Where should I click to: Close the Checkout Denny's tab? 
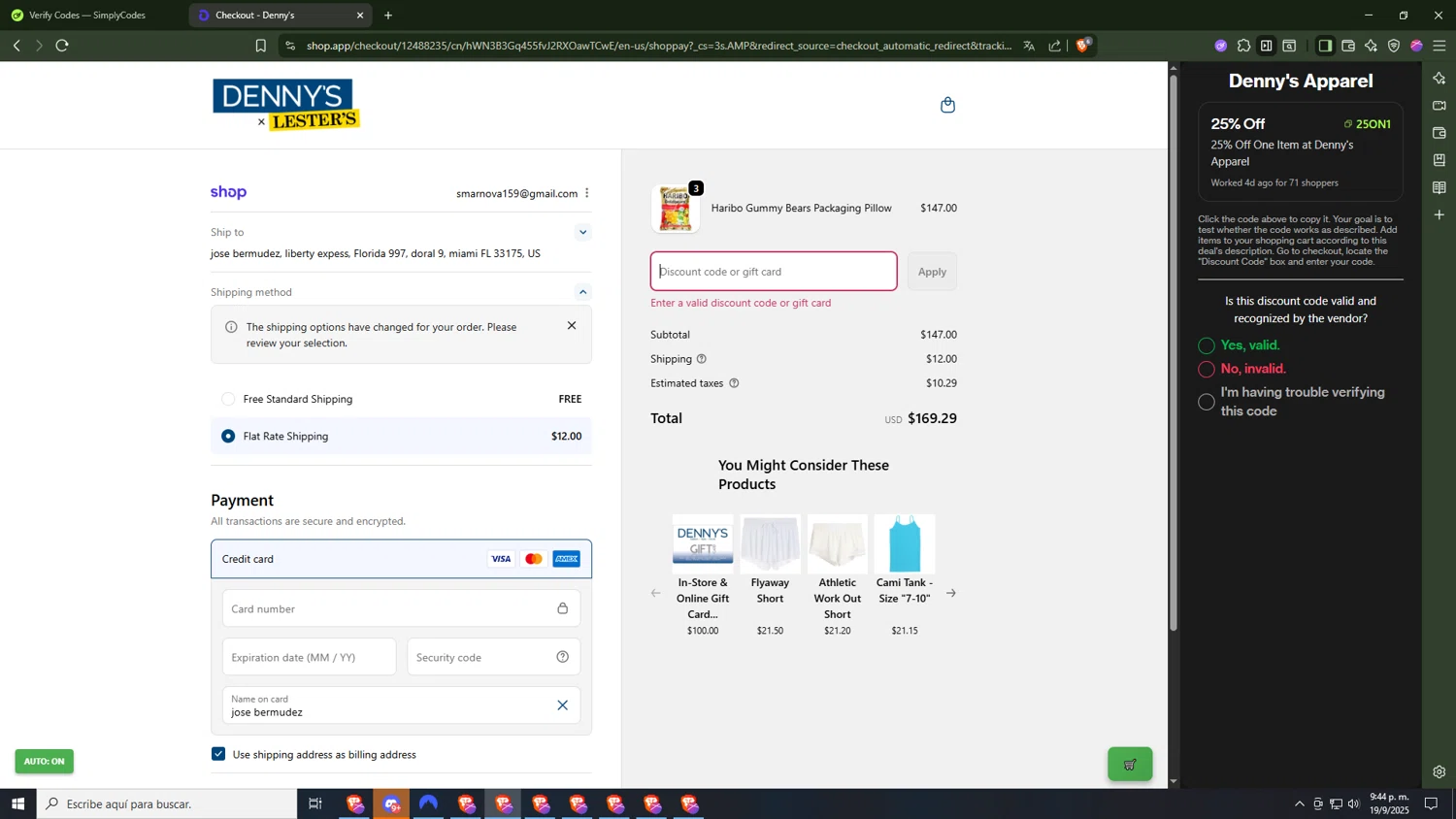[x=360, y=16]
